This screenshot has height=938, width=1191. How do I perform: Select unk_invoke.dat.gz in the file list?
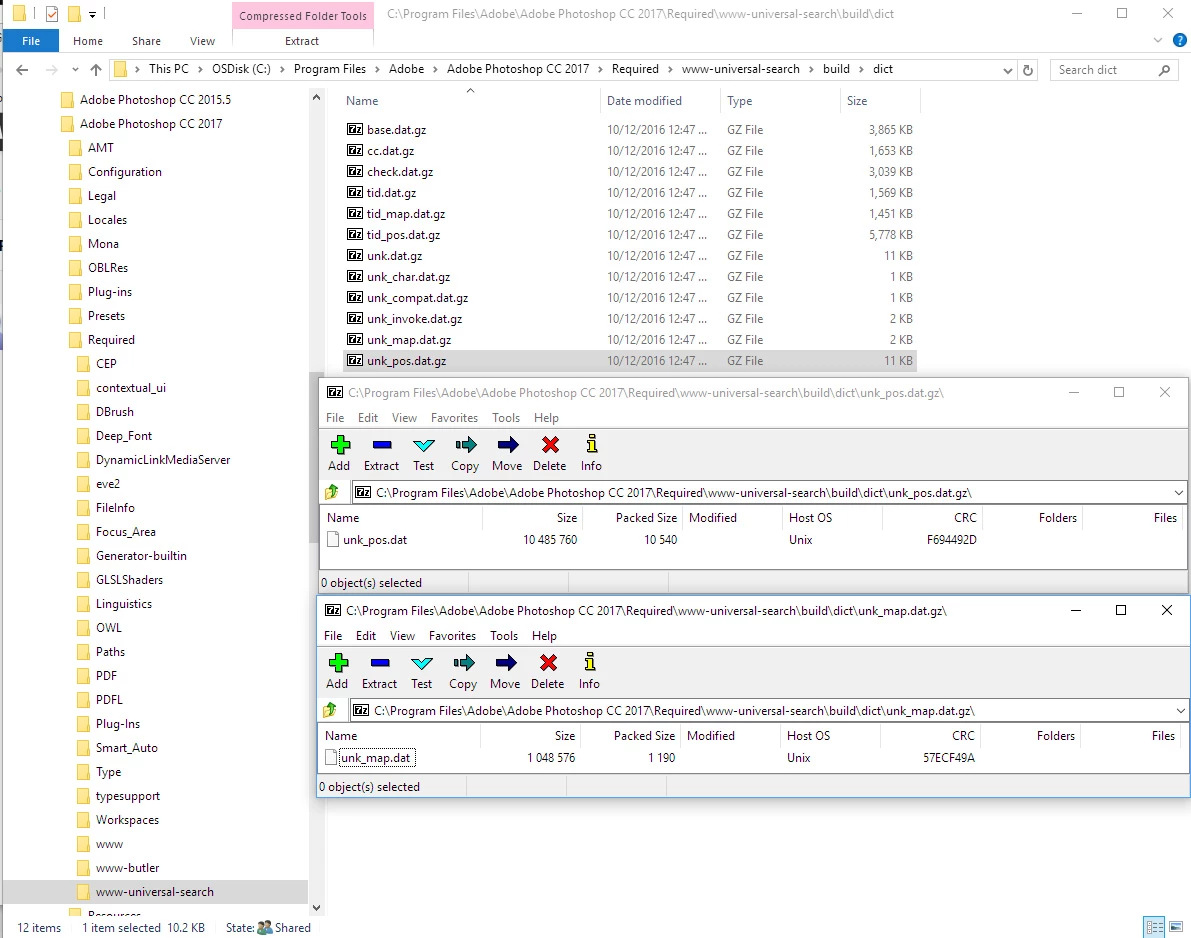click(x=414, y=319)
